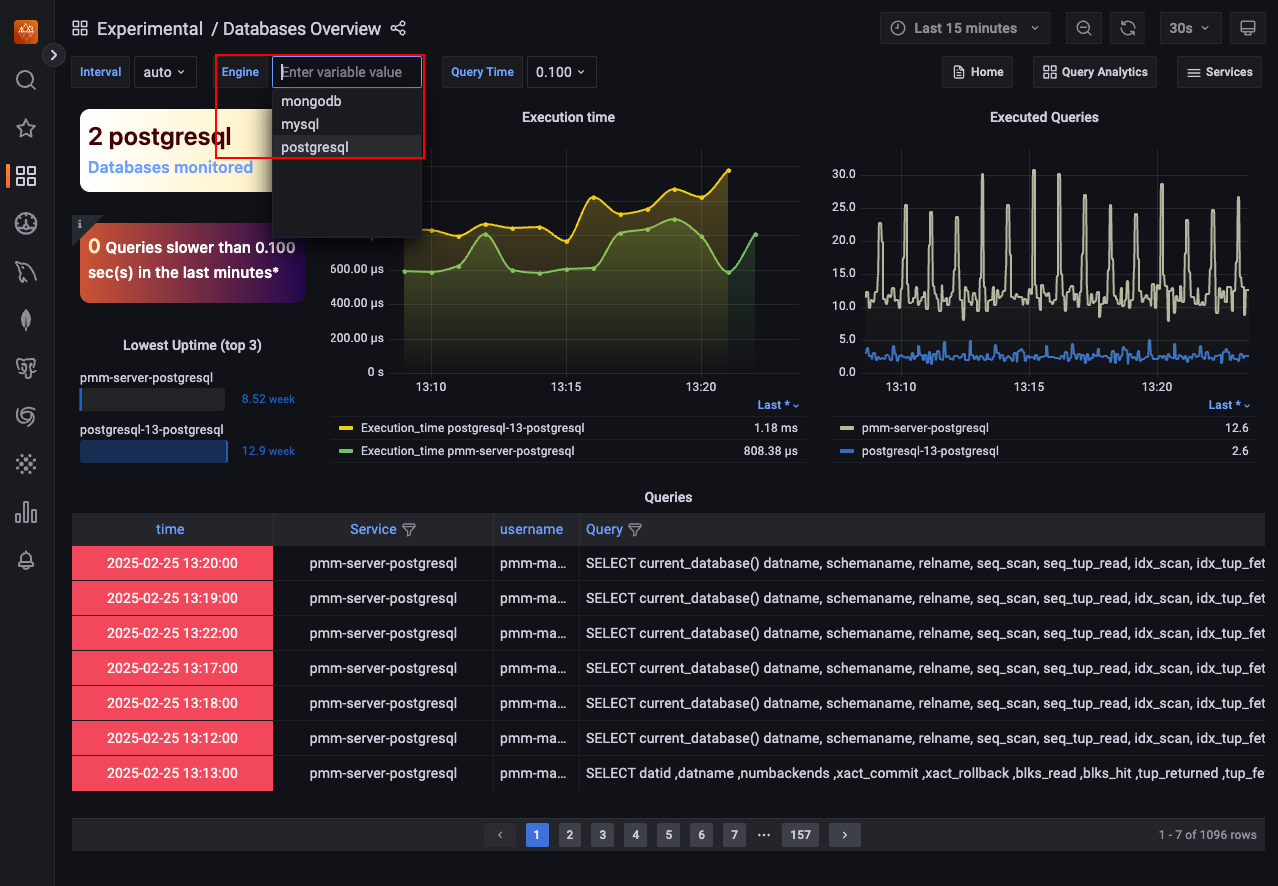The width and height of the screenshot is (1278, 886).
Task: Select mysql from Engine options
Action: coord(300,124)
